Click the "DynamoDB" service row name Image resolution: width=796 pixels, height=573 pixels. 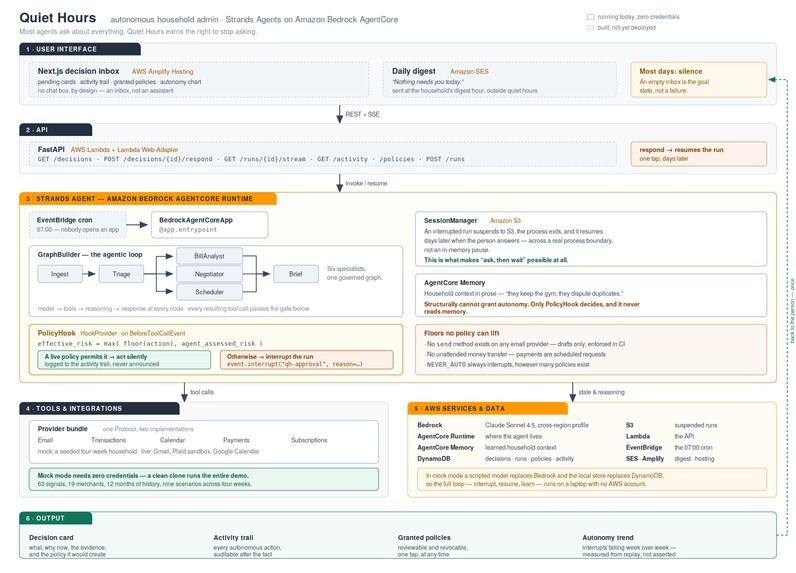[x=434, y=458]
